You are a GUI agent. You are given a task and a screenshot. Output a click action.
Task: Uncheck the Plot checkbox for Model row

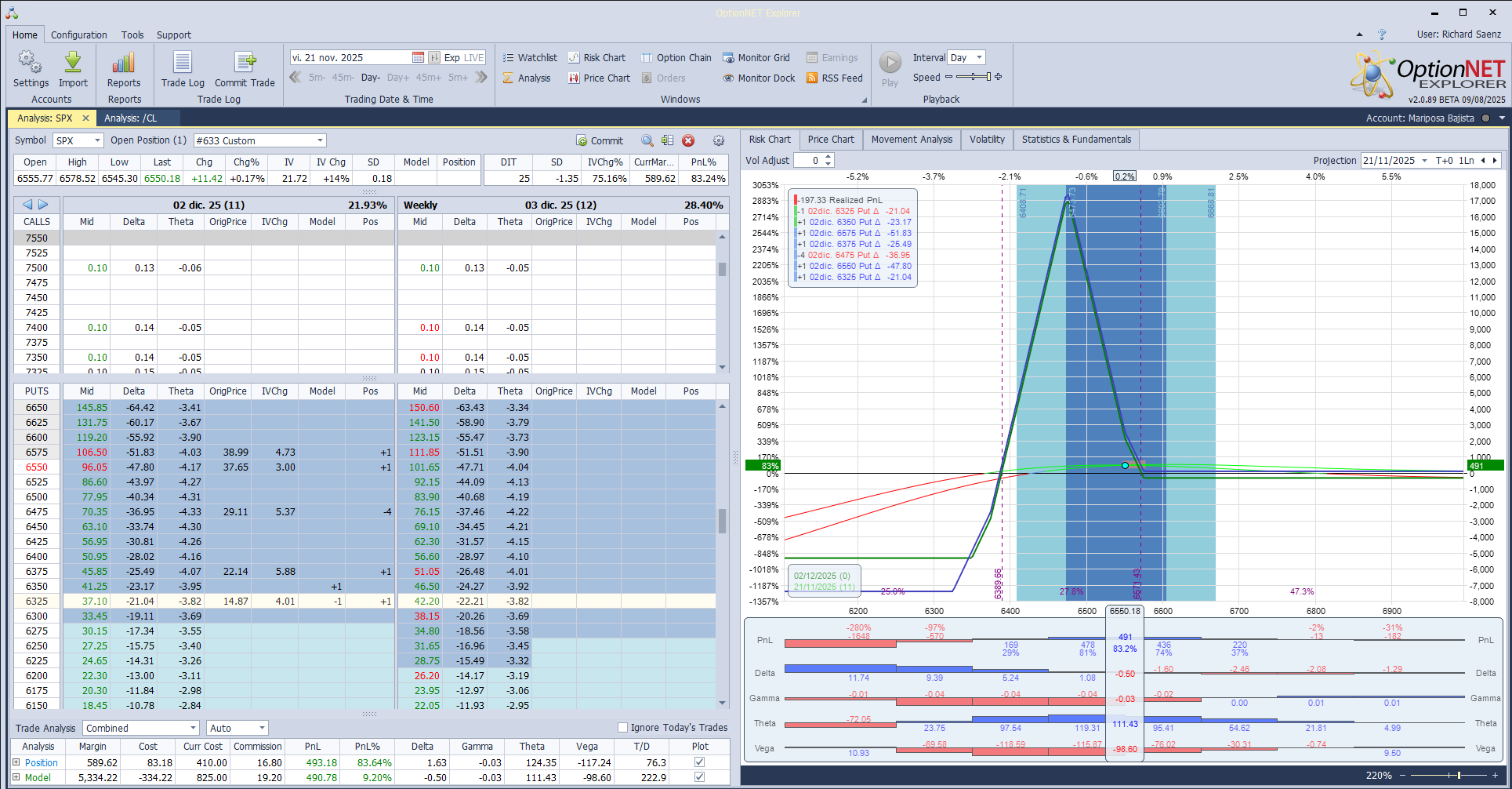tap(700, 777)
